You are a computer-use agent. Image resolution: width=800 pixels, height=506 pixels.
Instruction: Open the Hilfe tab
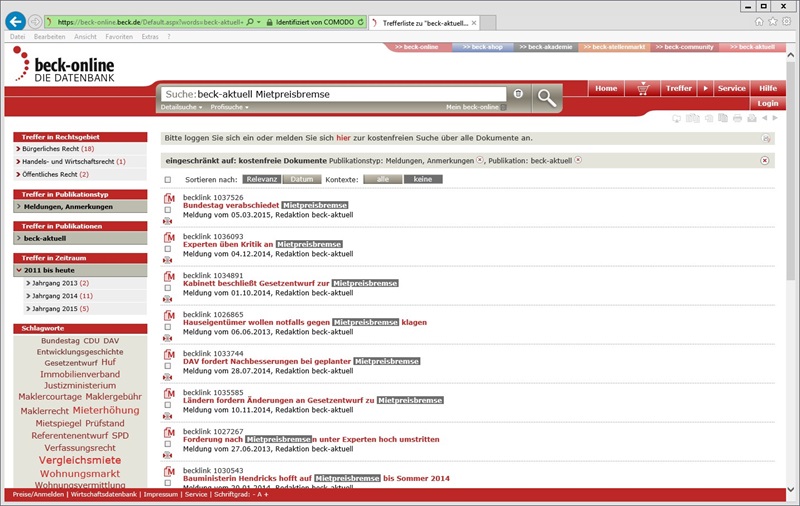pyautogui.click(x=768, y=88)
